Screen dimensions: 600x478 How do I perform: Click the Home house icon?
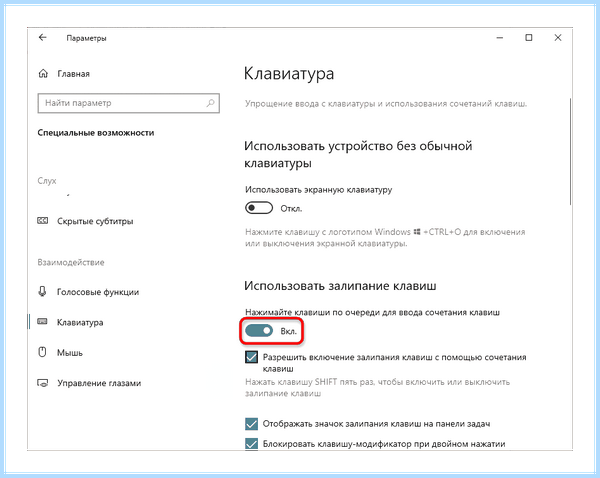pos(43,73)
